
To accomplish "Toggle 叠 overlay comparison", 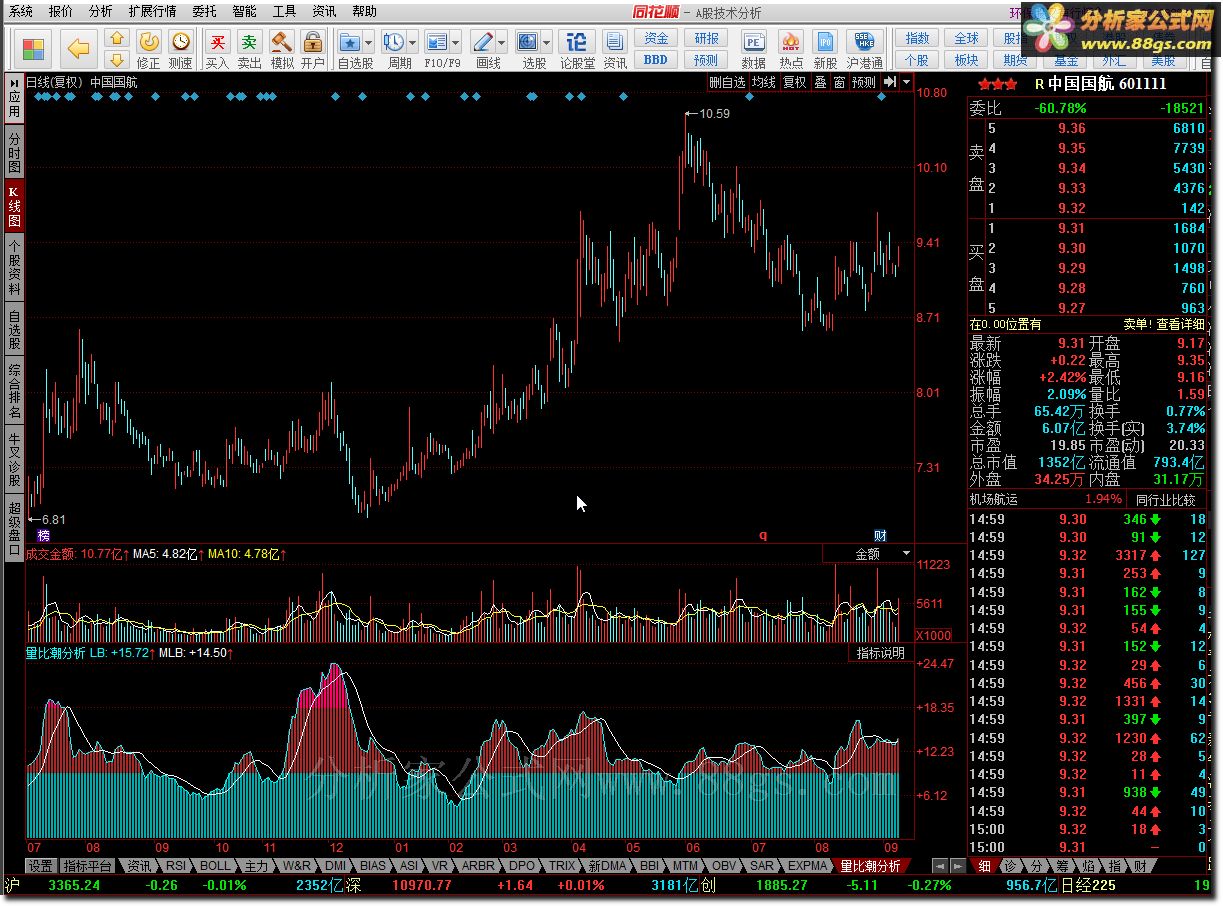I will click(820, 82).
